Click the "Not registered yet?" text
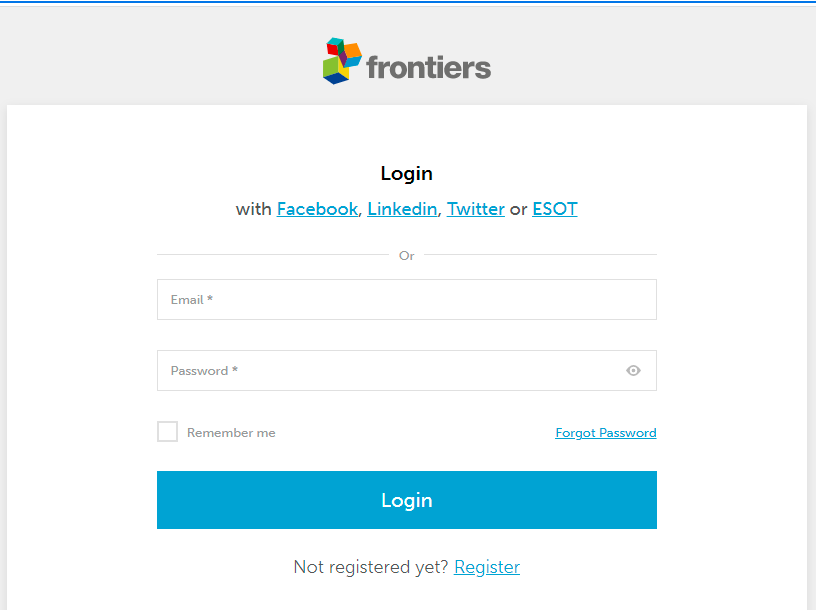The width and height of the screenshot is (816, 610). click(x=371, y=567)
